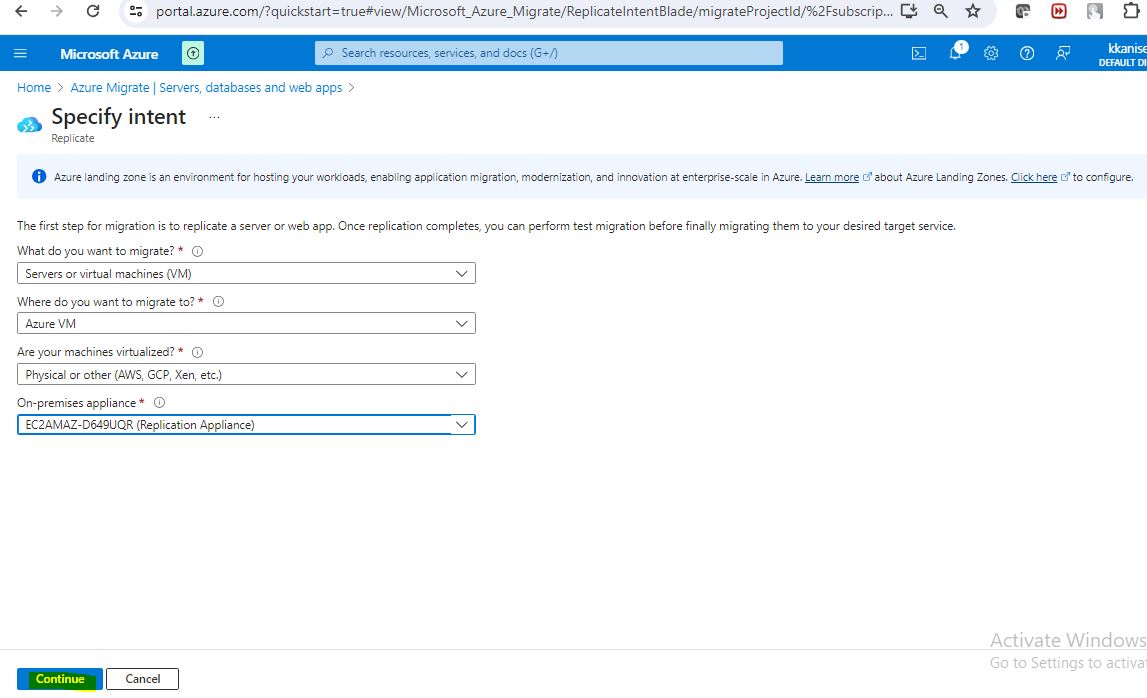Open the Azure portal hamburger menu

pos(21,54)
